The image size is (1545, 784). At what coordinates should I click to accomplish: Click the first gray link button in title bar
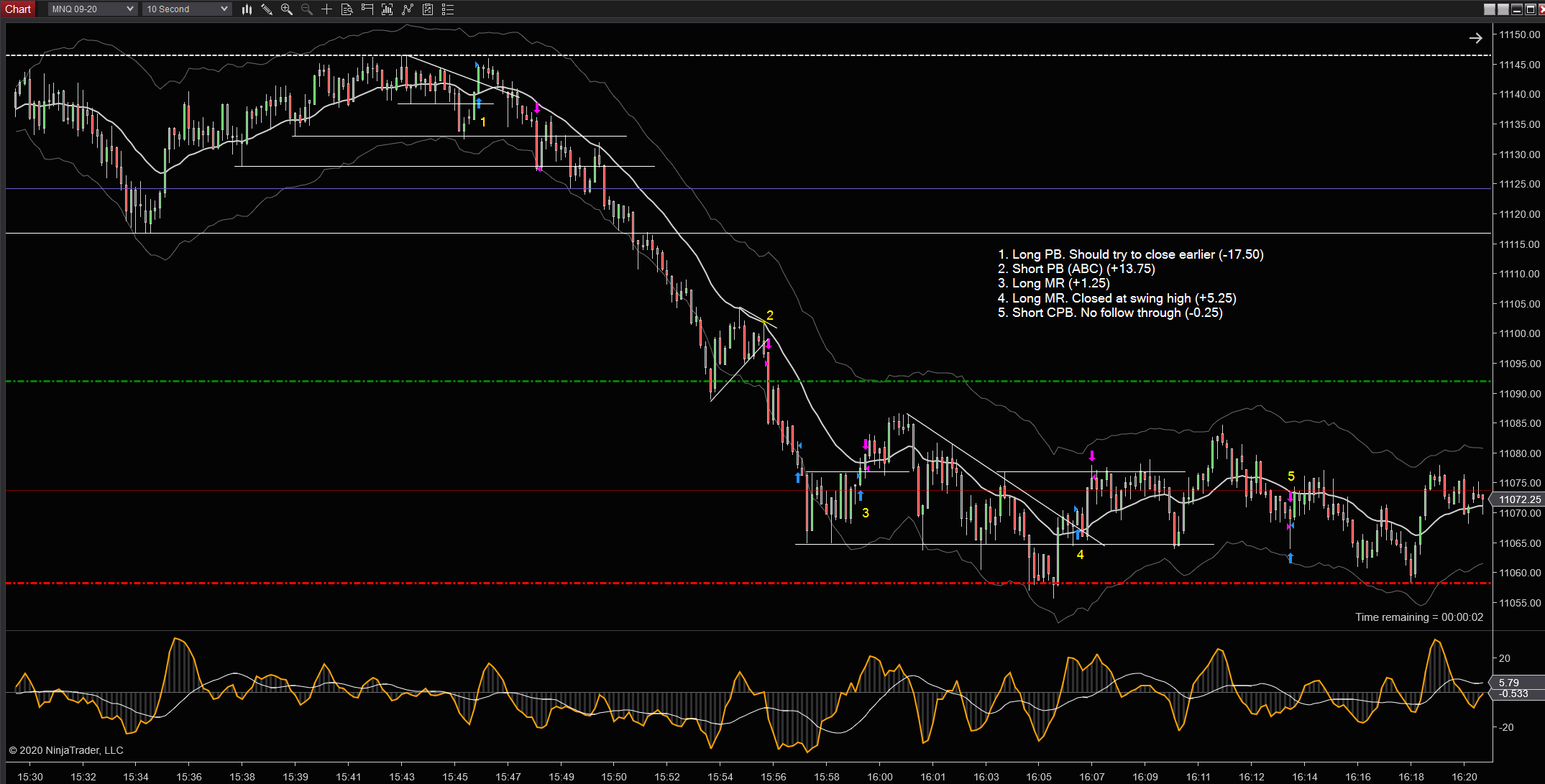(x=1490, y=9)
